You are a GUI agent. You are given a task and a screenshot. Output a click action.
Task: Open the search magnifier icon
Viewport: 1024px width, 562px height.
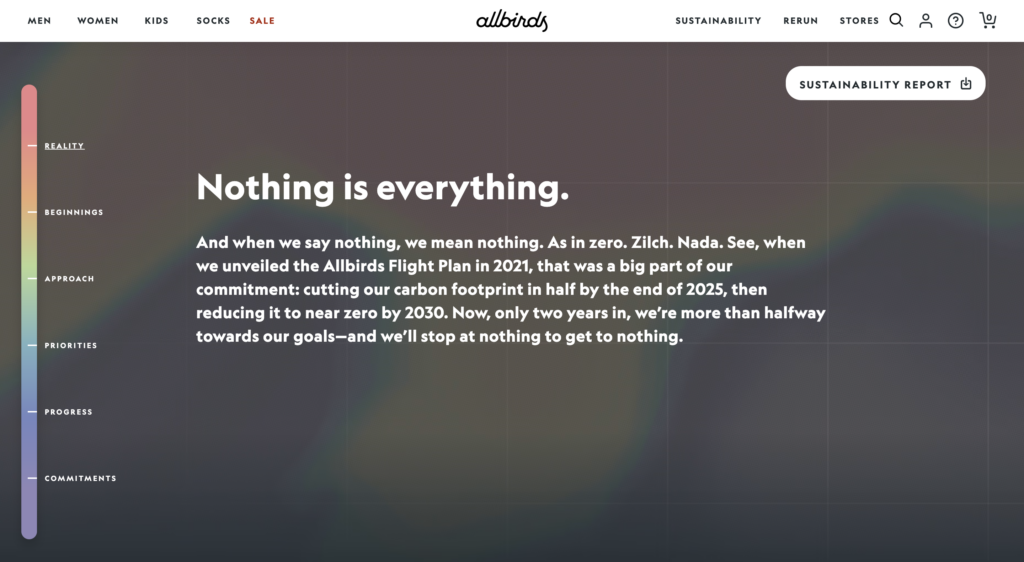(896, 20)
